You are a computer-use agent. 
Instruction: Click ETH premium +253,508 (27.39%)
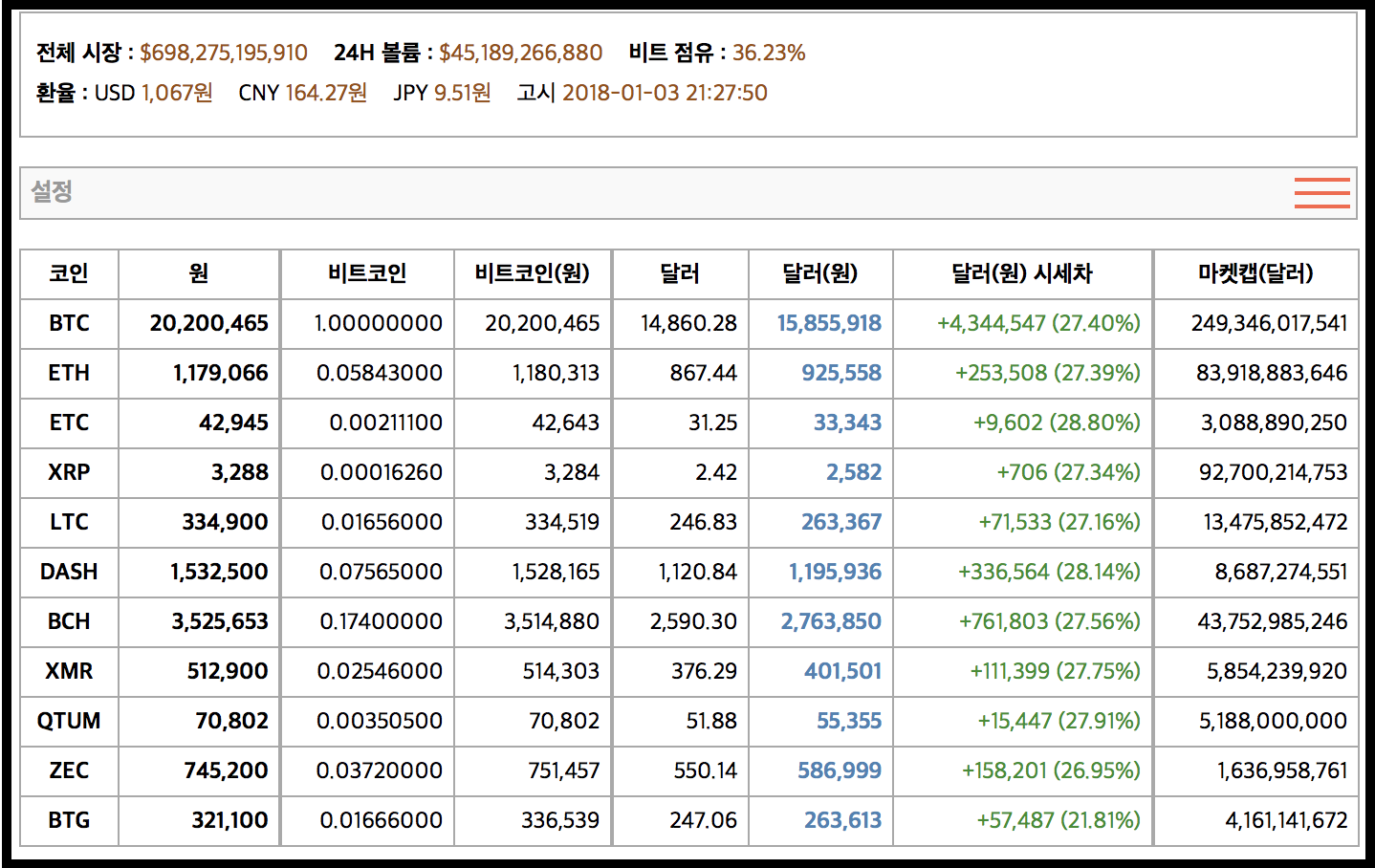pos(1048,374)
